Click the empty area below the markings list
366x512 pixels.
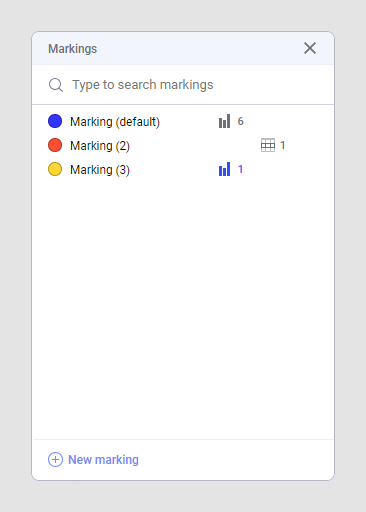[183, 308]
